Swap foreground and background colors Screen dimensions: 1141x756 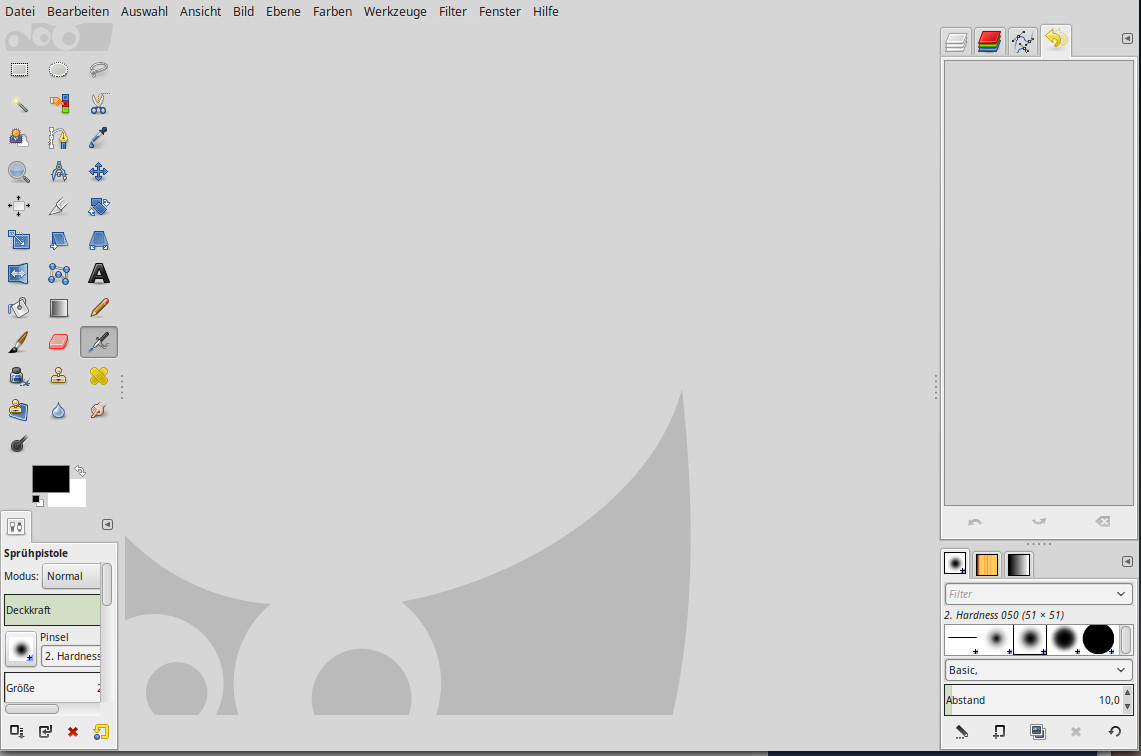coord(80,471)
